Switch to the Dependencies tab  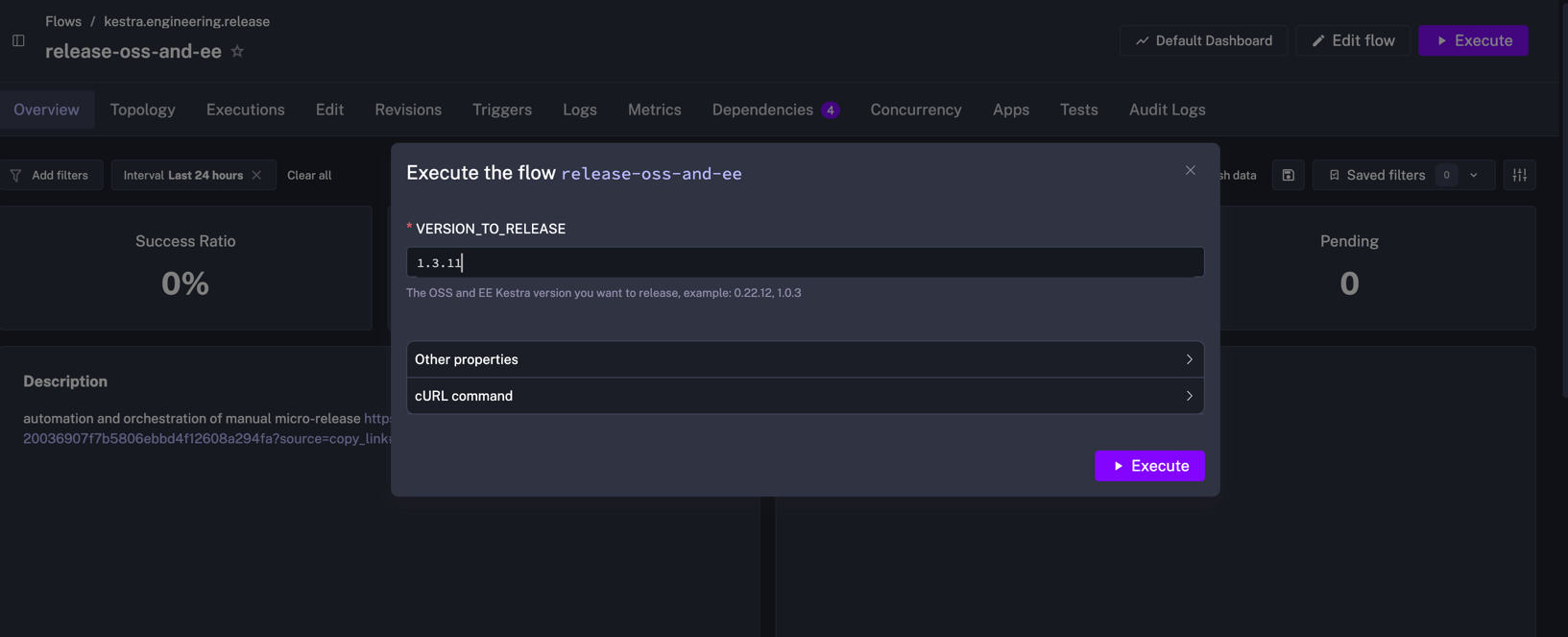776,110
